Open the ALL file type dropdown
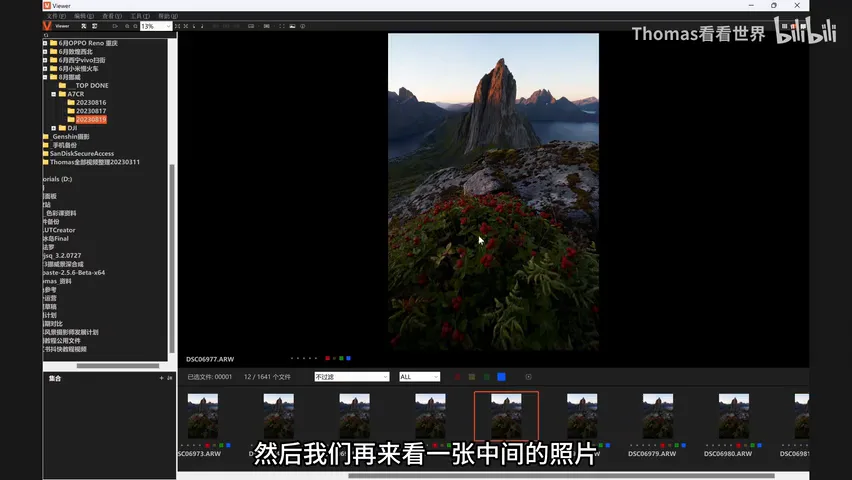The height and width of the screenshot is (480, 852). tap(419, 377)
